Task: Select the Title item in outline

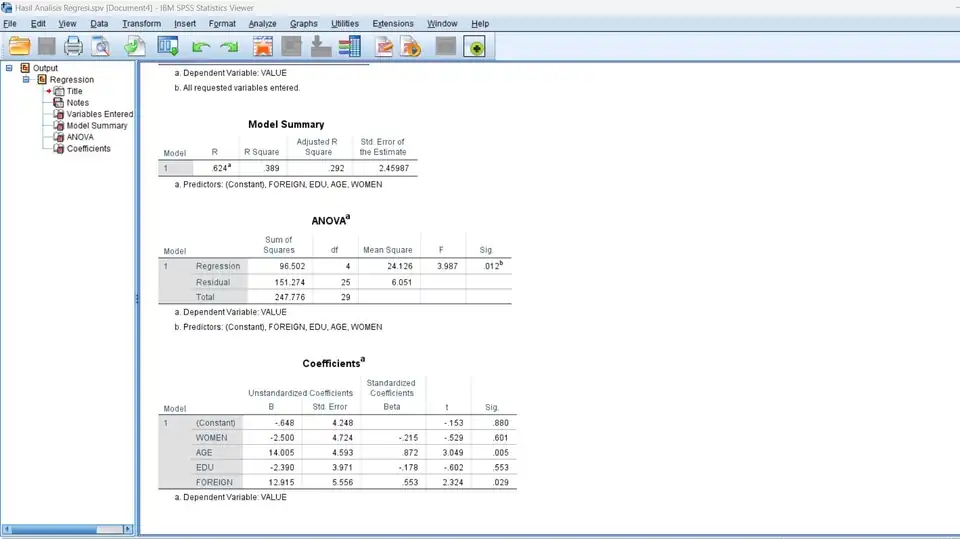Action: 74,91
